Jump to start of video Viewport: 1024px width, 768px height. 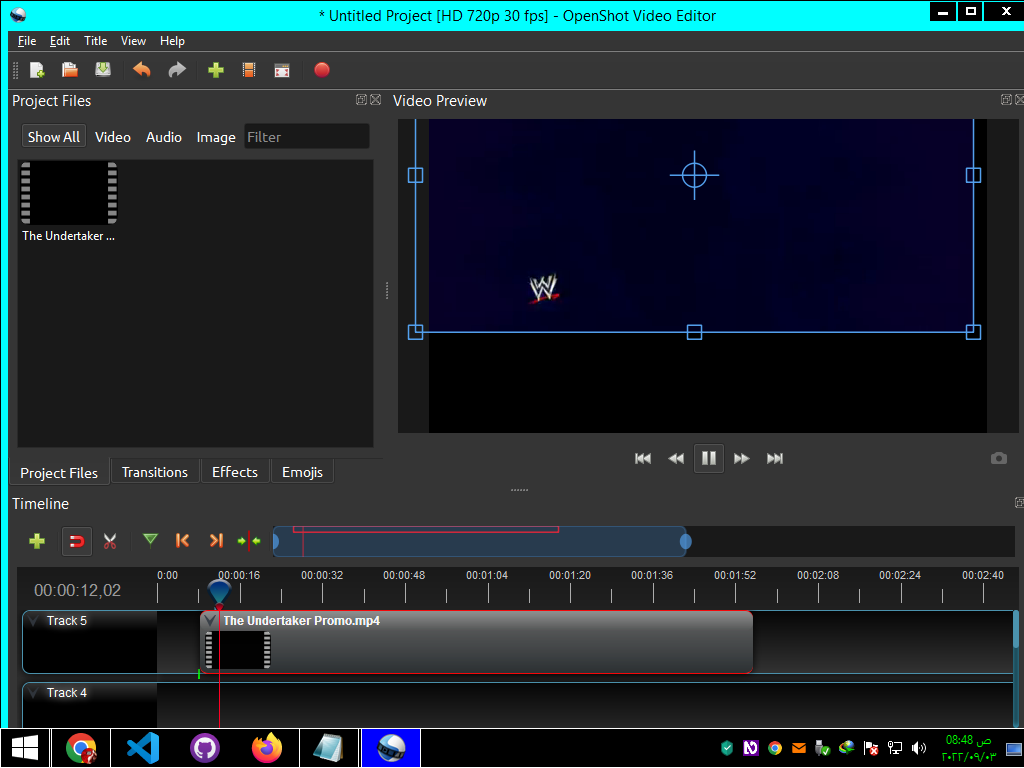(x=643, y=458)
